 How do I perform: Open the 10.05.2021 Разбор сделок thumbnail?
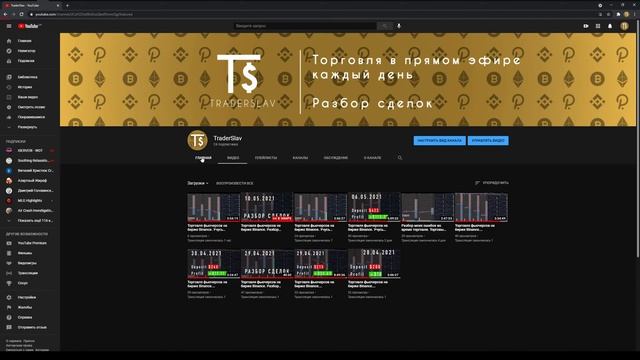point(267,207)
